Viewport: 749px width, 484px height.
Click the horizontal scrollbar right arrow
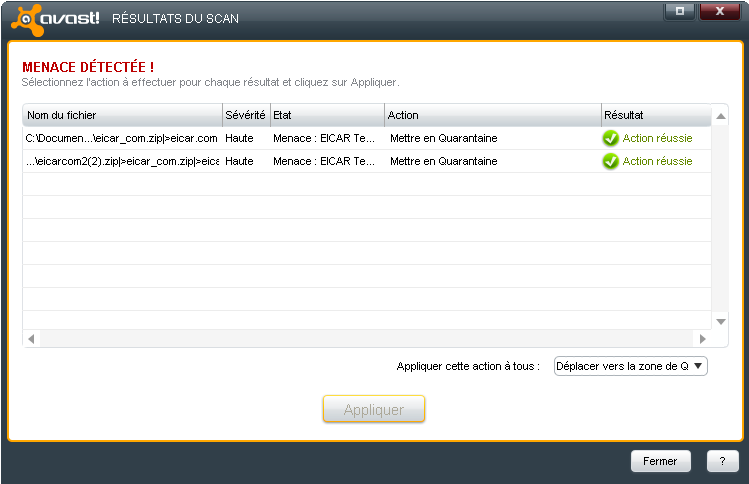(x=702, y=339)
